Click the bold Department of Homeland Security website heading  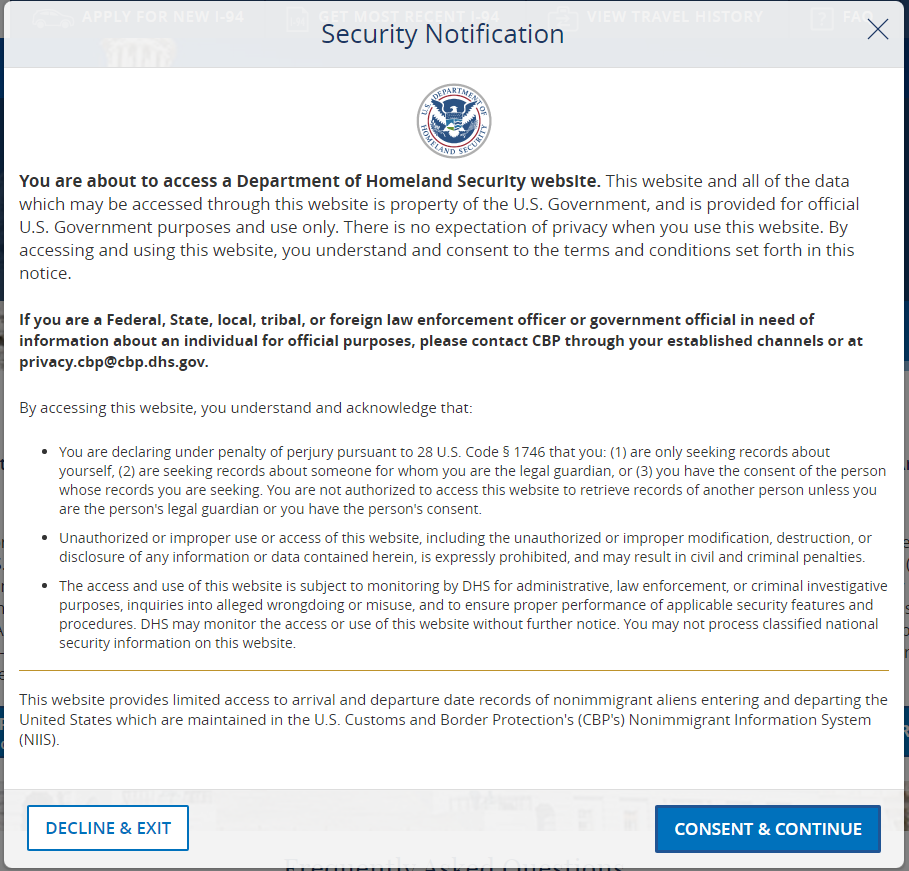[310, 181]
